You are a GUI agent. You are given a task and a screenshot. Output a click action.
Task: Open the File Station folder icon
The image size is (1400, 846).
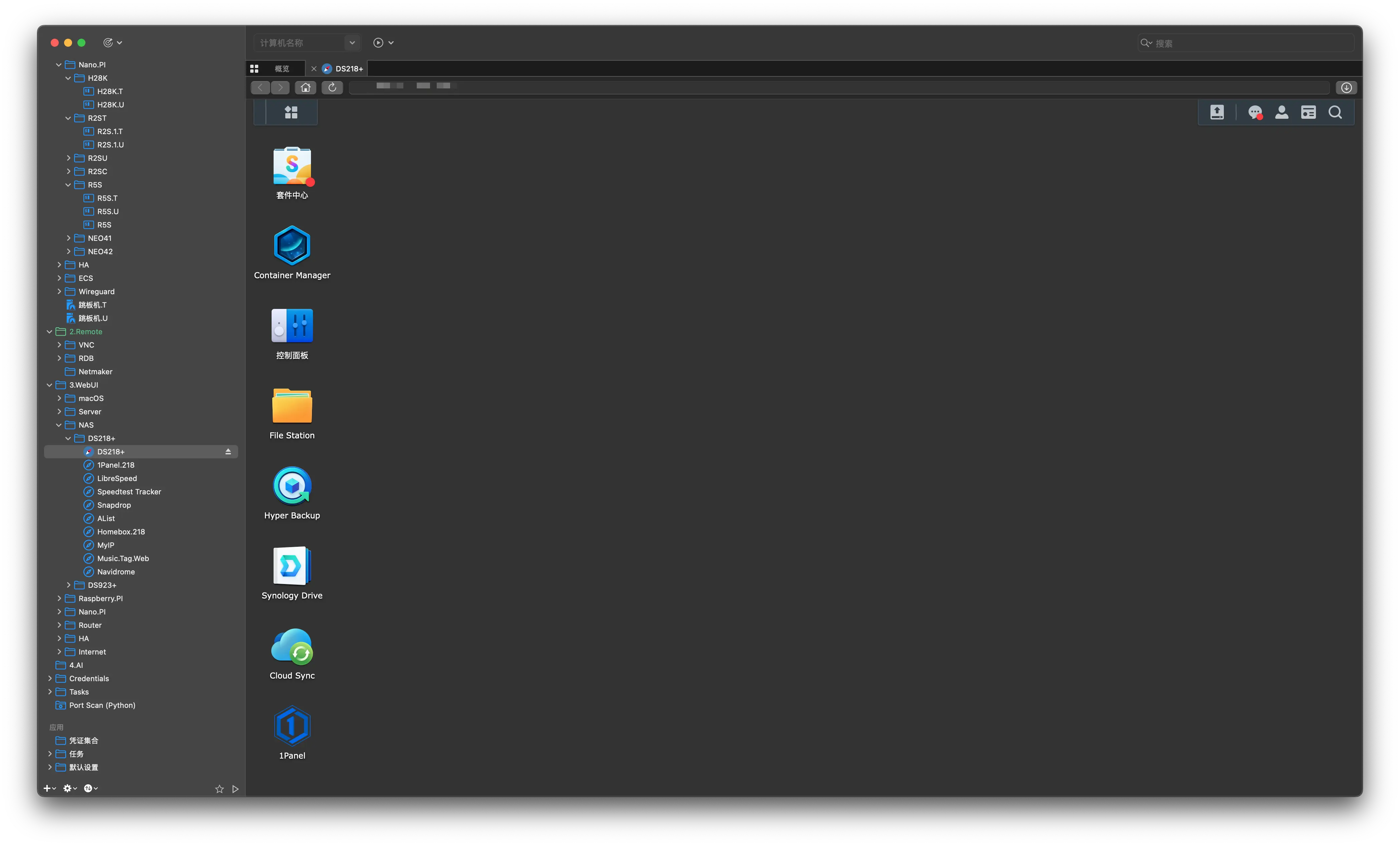tap(292, 406)
